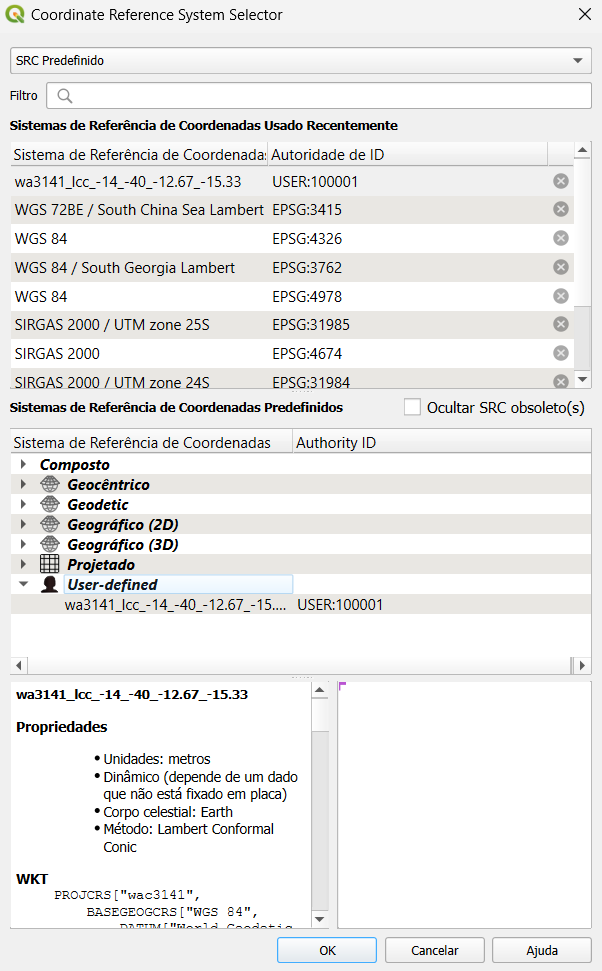Expand the Geográfico (3D) group
The height and width of the screenshot is (971, 602).
point(24,544)
